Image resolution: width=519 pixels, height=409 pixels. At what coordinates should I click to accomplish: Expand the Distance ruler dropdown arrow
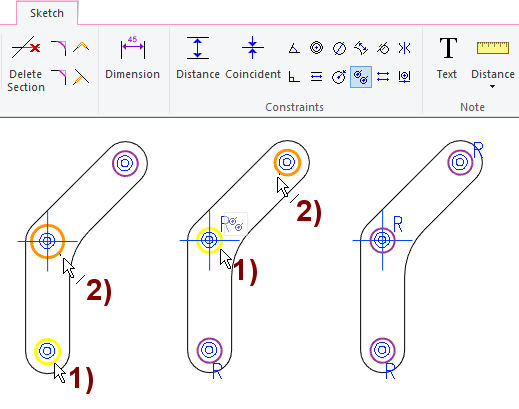492,87
